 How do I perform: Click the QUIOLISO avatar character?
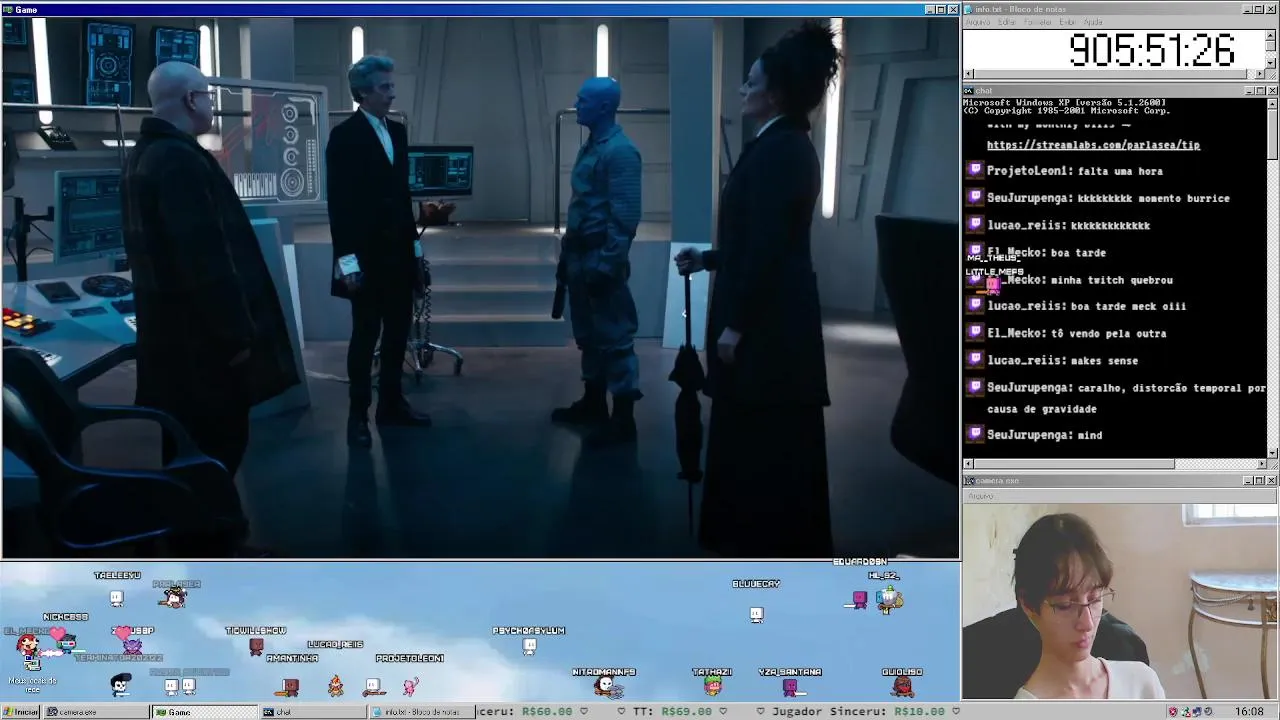(x=903, y=686)
